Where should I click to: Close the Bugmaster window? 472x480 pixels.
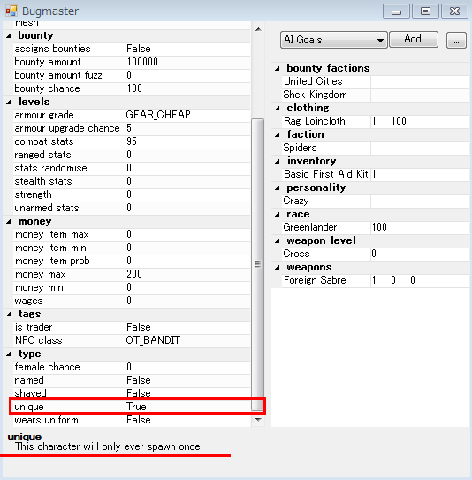point(455,12)
